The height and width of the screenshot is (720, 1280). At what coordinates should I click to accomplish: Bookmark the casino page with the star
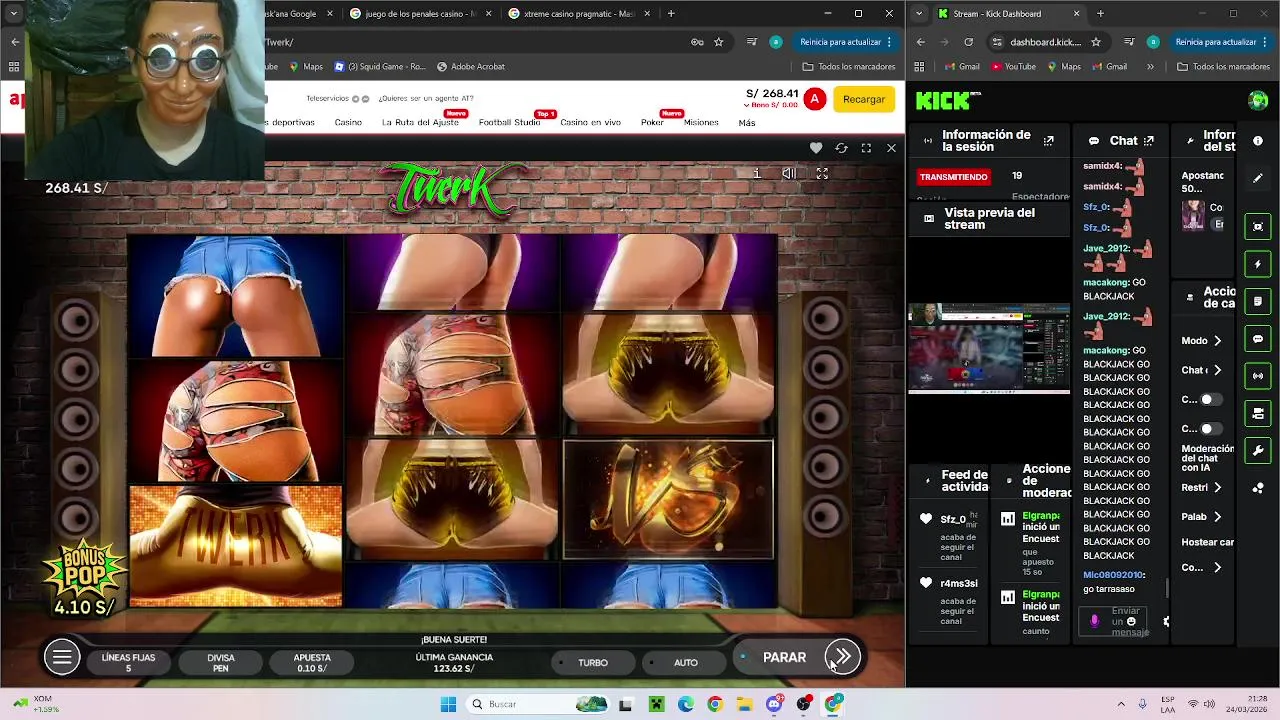[718, 42]
